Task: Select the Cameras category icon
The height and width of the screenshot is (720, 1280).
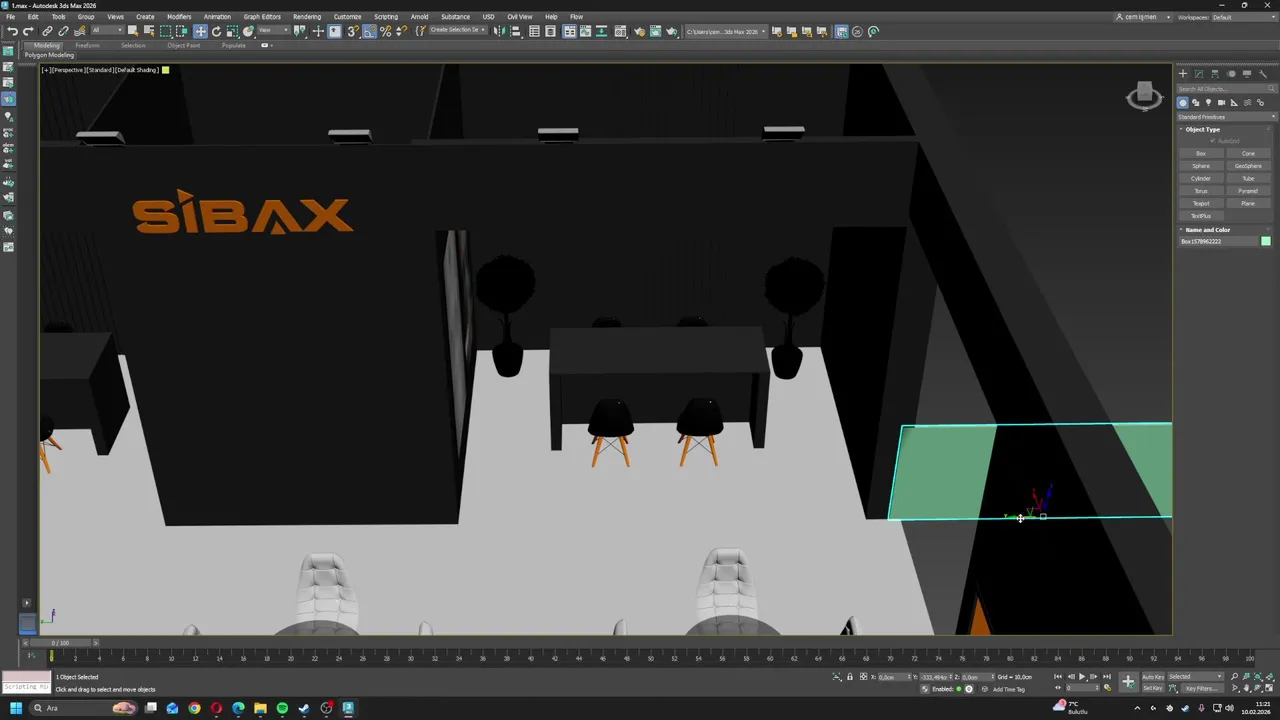Action: click(1221, 103)
